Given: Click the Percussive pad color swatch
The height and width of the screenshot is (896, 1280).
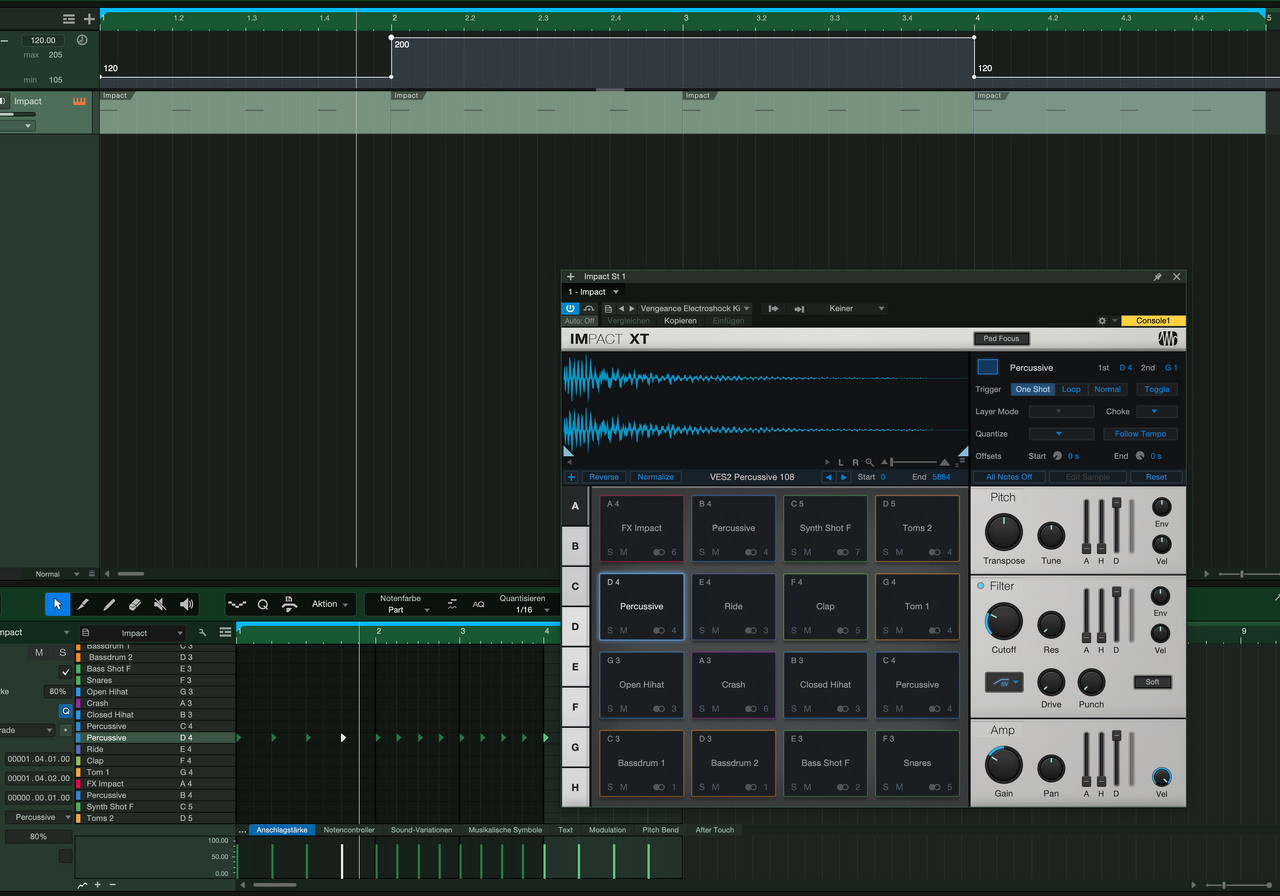Looking at the screenshot, I should pyautogui.click(x=987, y=367).
